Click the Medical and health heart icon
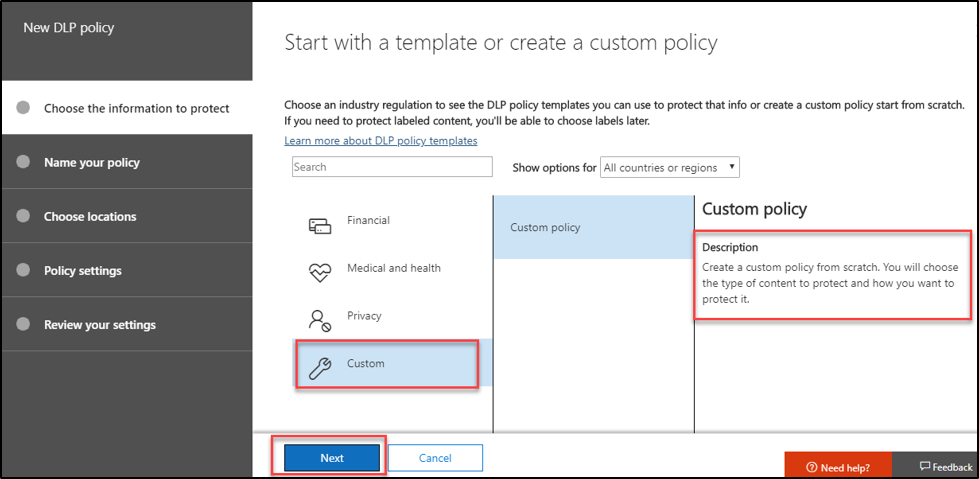Screen dimensions: 979x479 tap(319, 272)
